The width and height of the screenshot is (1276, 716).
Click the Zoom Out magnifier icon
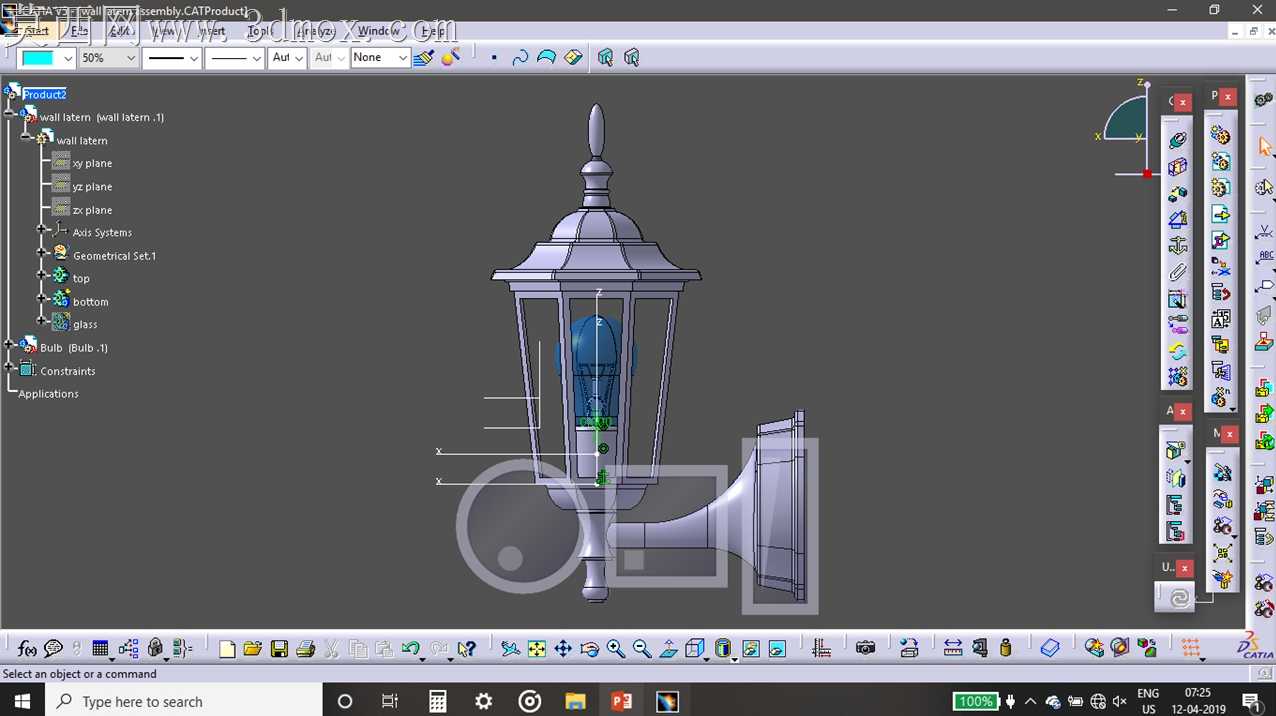[x=642, y=649]
